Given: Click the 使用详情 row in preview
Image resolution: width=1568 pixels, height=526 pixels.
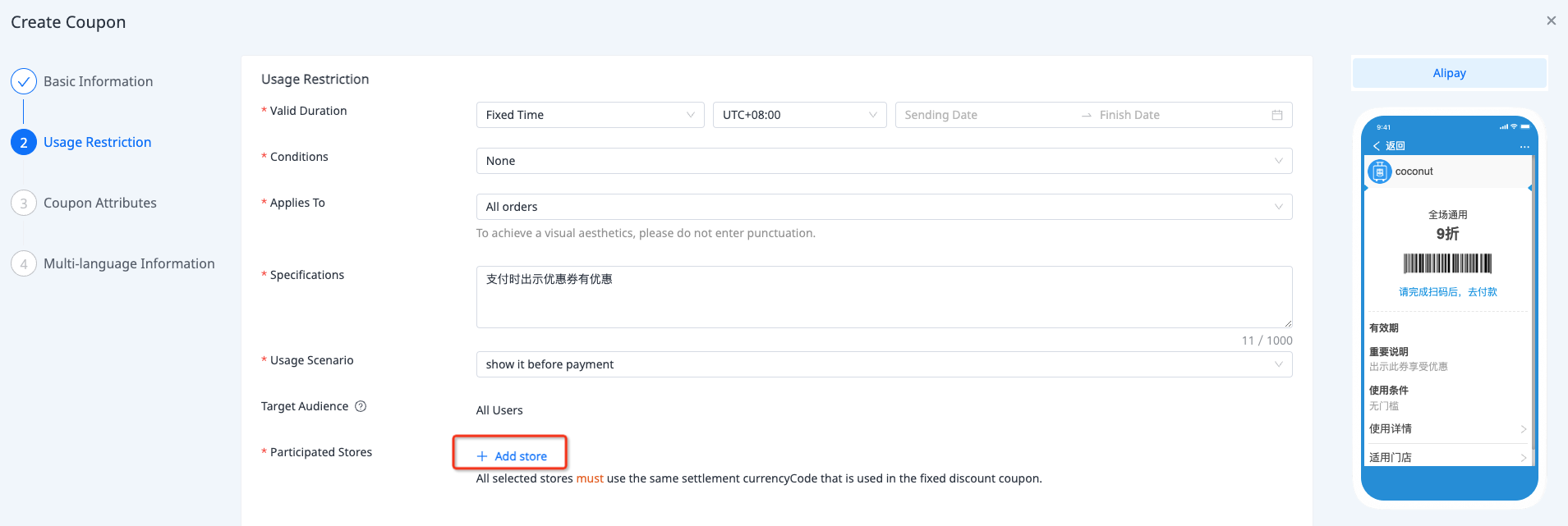Looking at the screenshot, I should [1447, 429].
